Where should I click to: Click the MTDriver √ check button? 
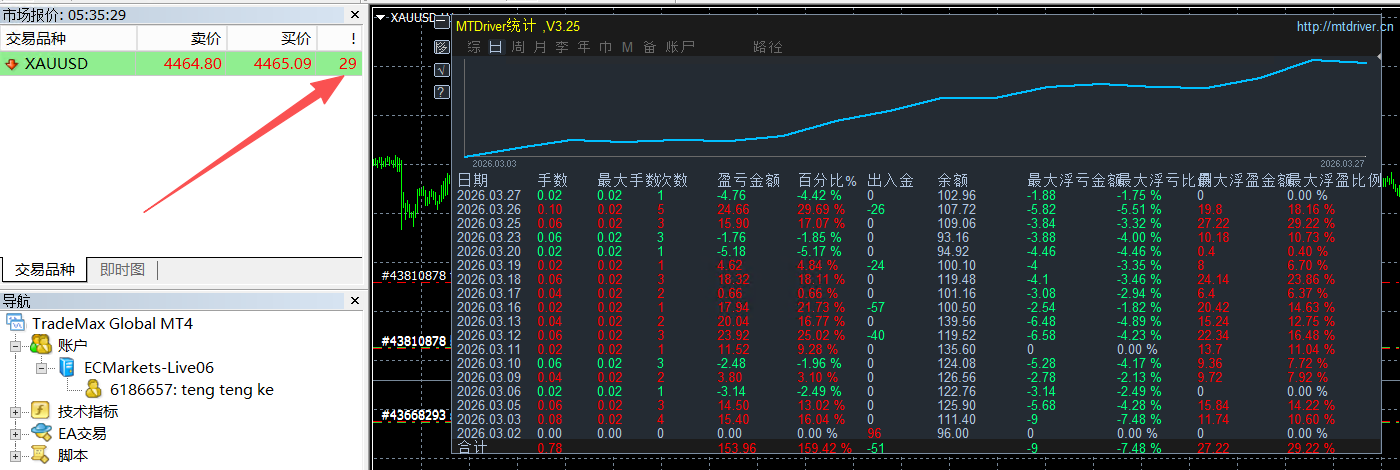coord(442,70)
